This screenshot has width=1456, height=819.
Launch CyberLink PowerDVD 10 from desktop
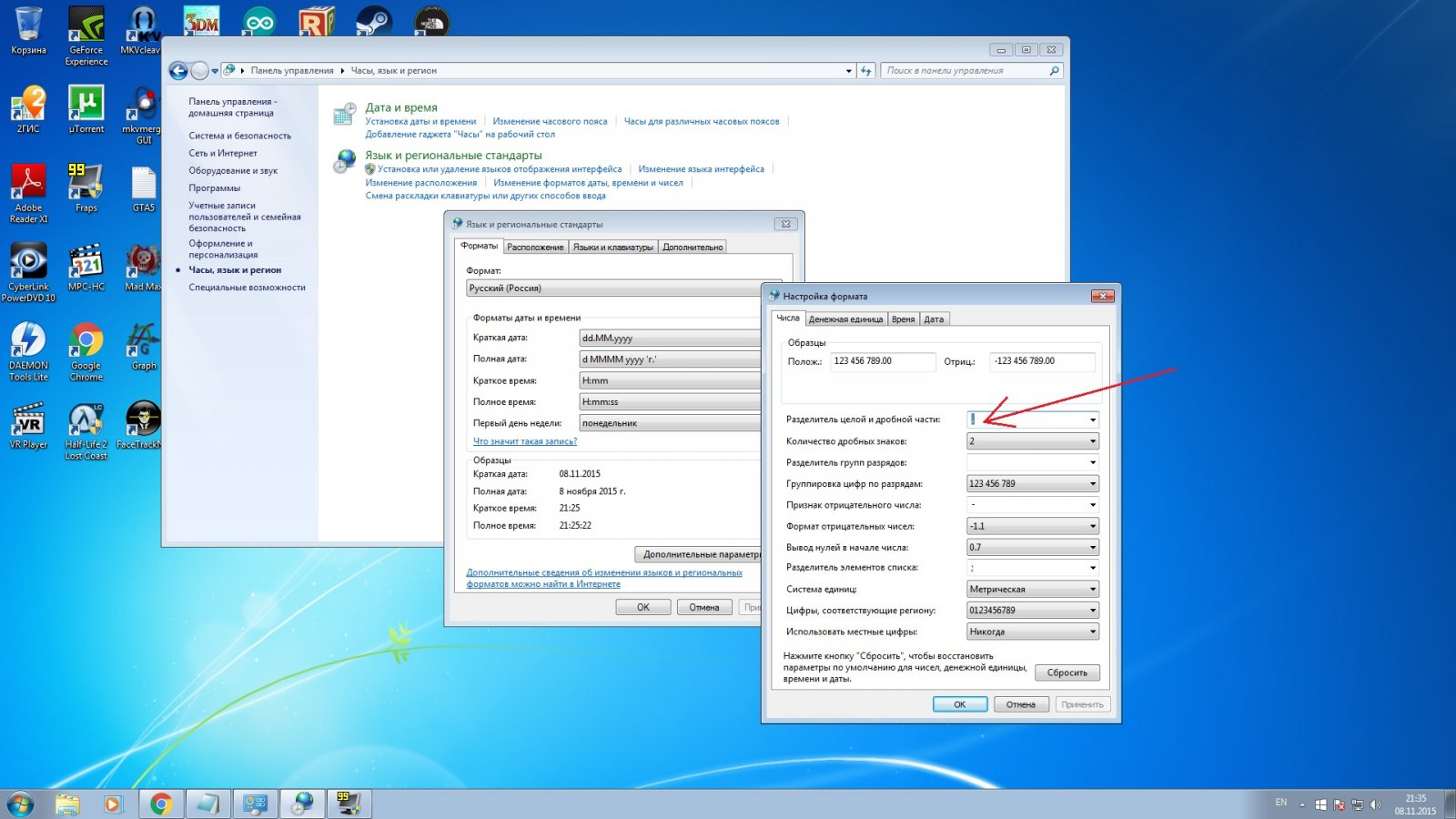[x=28, y=273]
